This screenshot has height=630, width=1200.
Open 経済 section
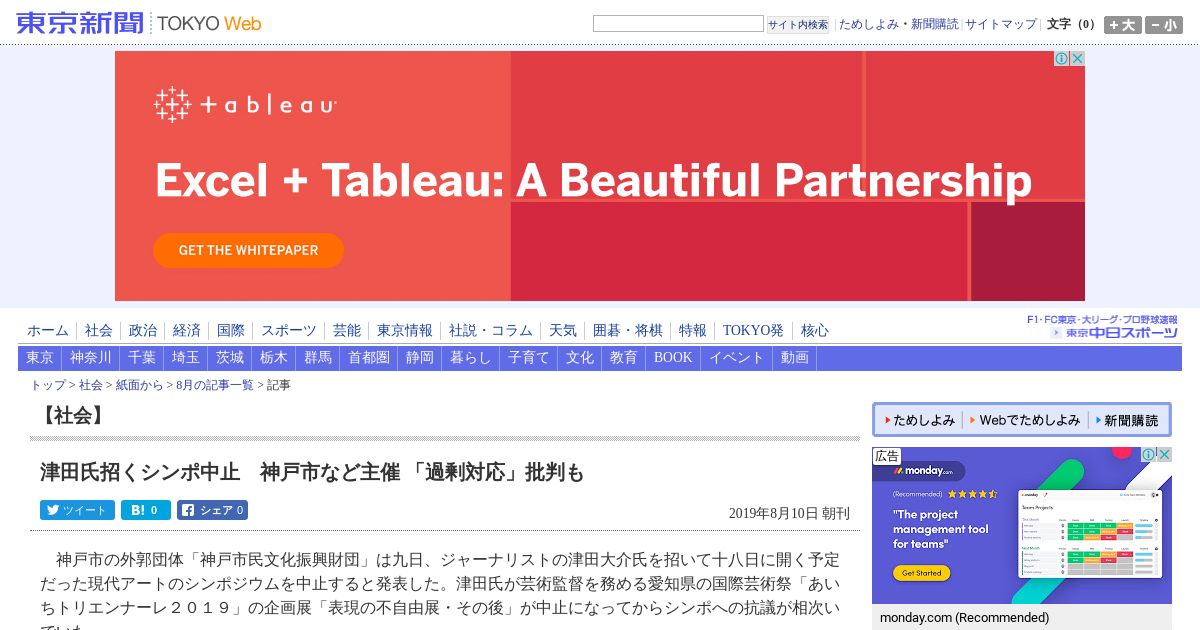(x=187, y=330)
